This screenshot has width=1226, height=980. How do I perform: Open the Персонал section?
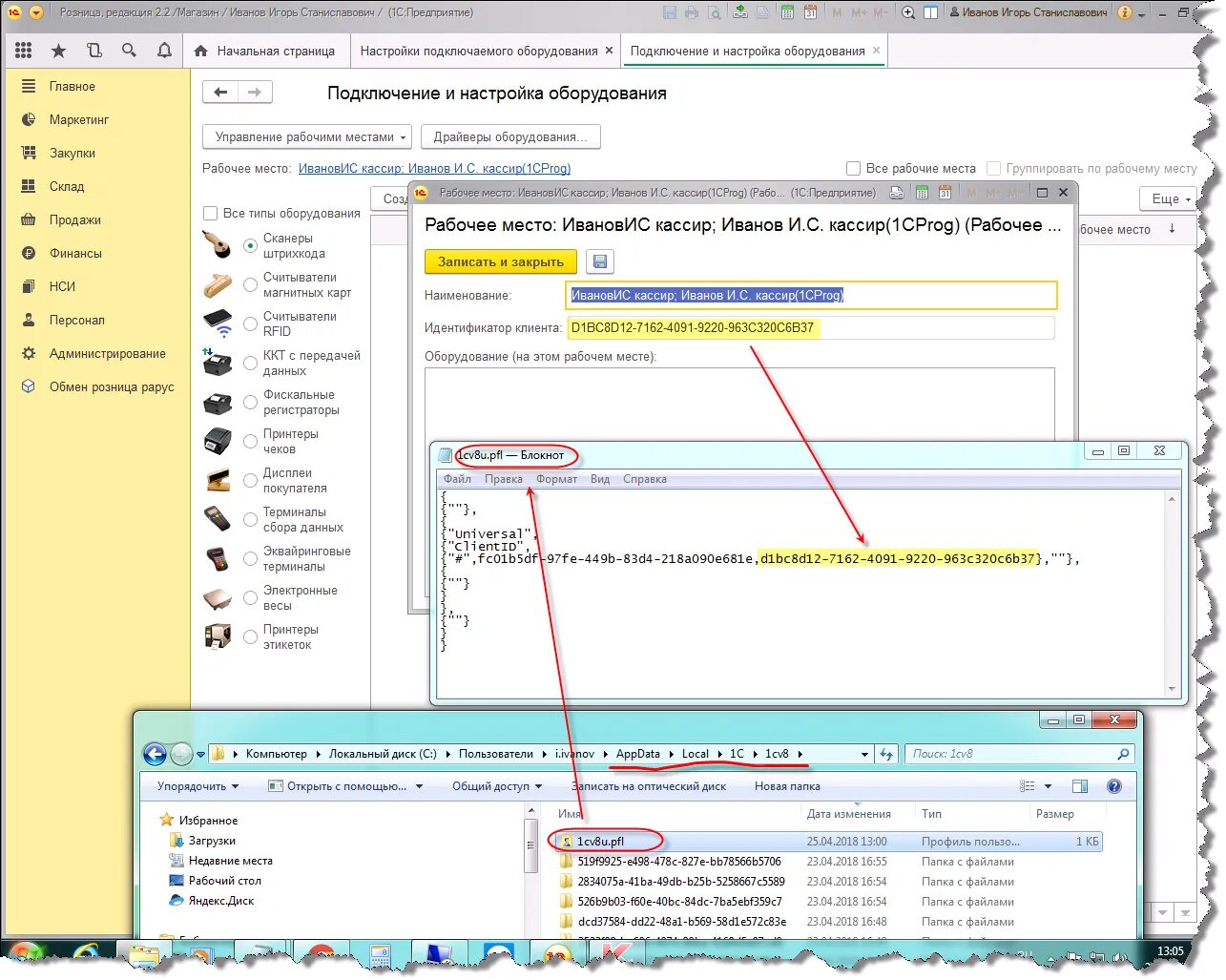[x=77, y=320]
